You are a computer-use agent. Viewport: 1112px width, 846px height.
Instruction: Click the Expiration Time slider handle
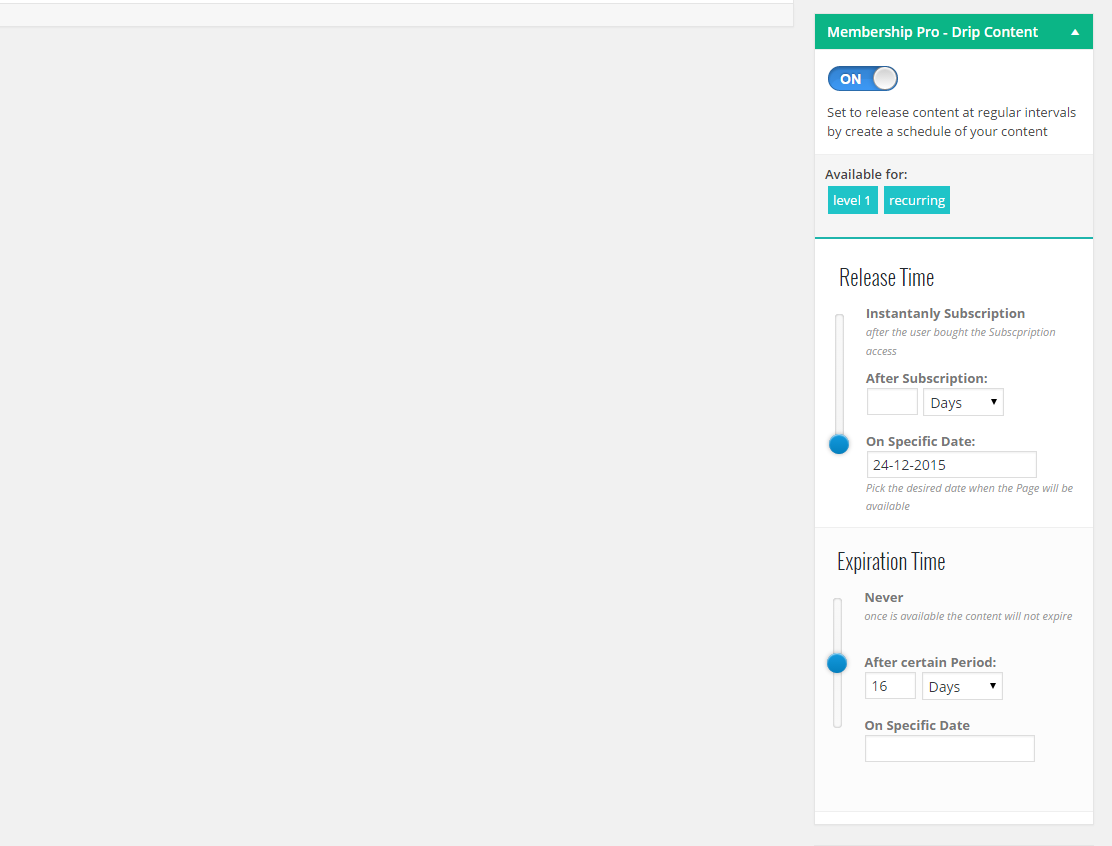(x=837, y=663)
